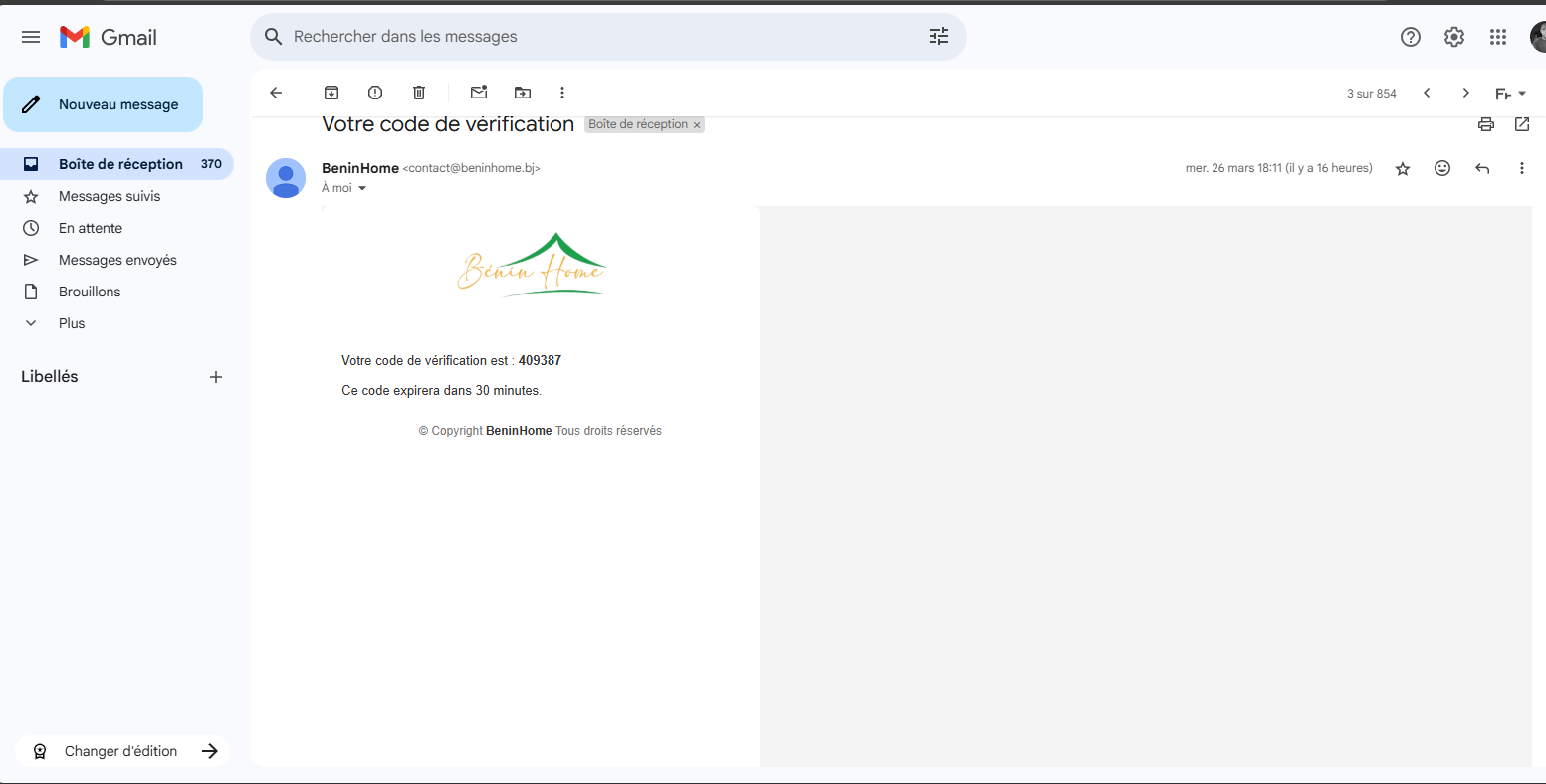Remove the Boîte de réception label
The width and height of the screenshot is (1546, 784).
tap(697, 125)
